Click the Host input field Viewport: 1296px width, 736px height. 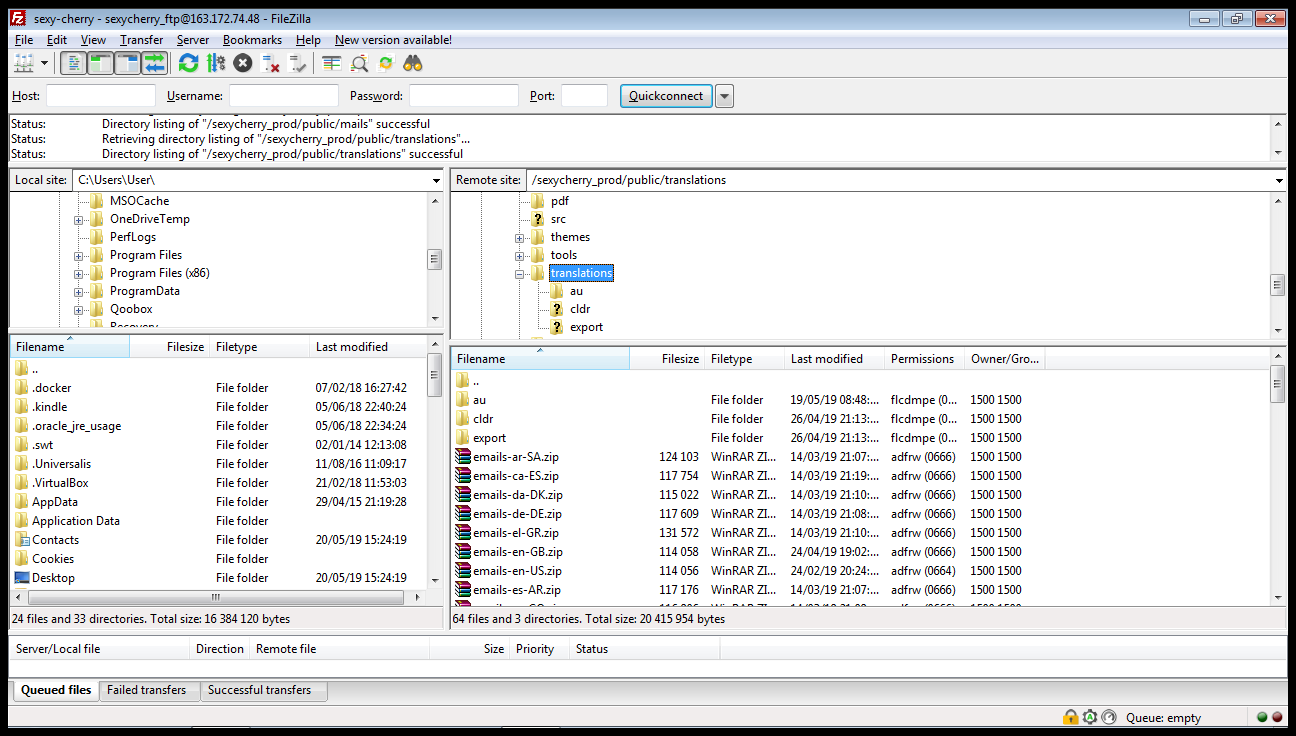[101, 96]
